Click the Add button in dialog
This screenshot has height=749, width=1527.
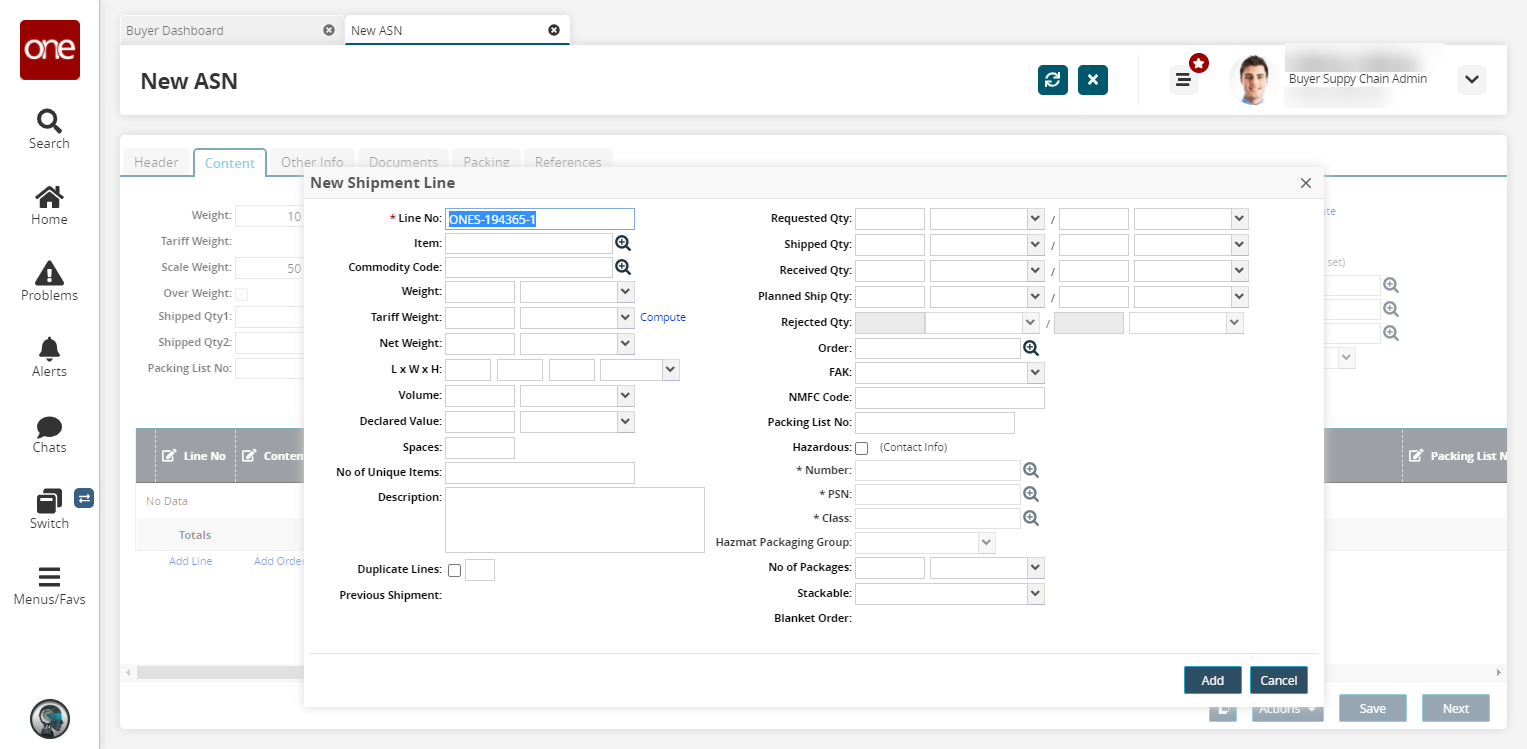point(1212,680)
